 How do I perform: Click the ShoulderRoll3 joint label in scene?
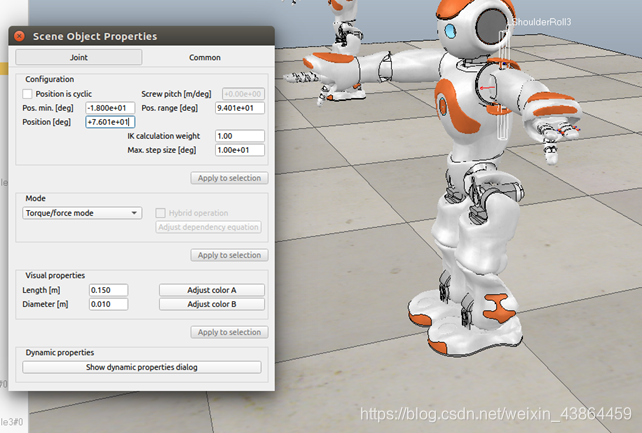point(541,22)
